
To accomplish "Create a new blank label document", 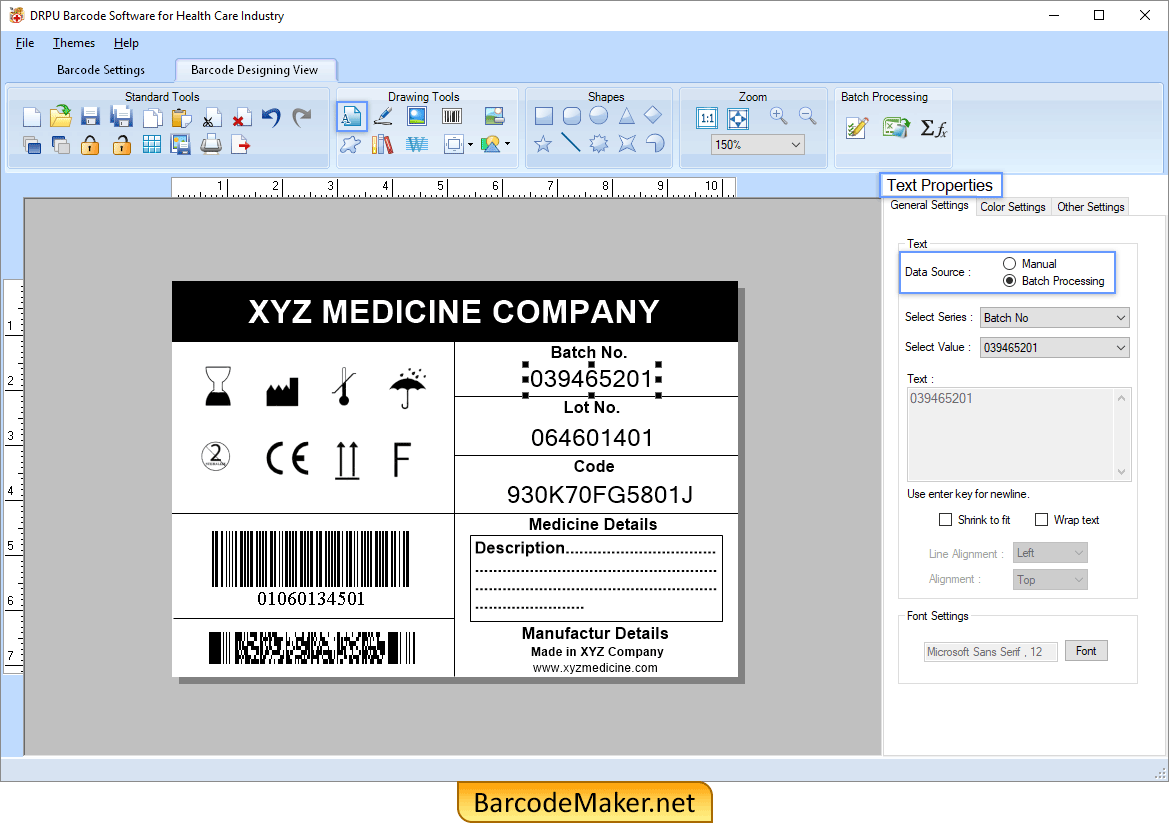I will point(31,117).
